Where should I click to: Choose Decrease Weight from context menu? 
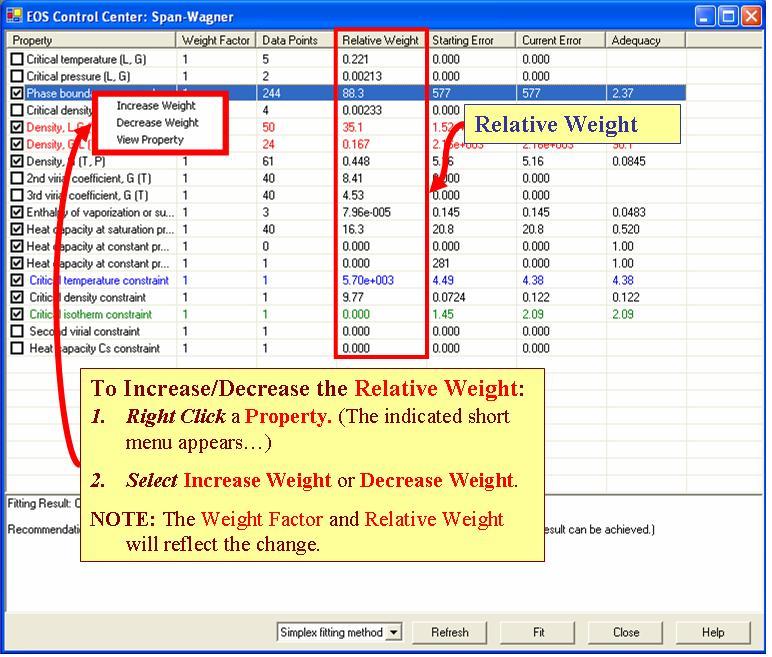pos(157,123)
